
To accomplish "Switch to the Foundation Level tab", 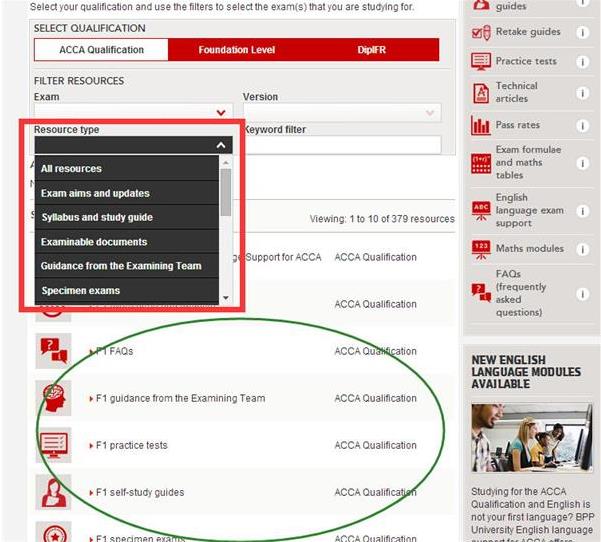I will click(236, 50).
